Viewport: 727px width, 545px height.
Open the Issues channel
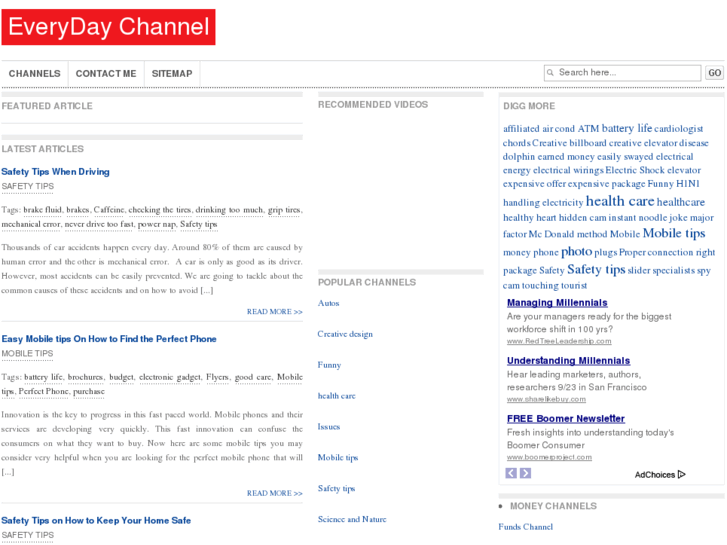click(329, 427)
